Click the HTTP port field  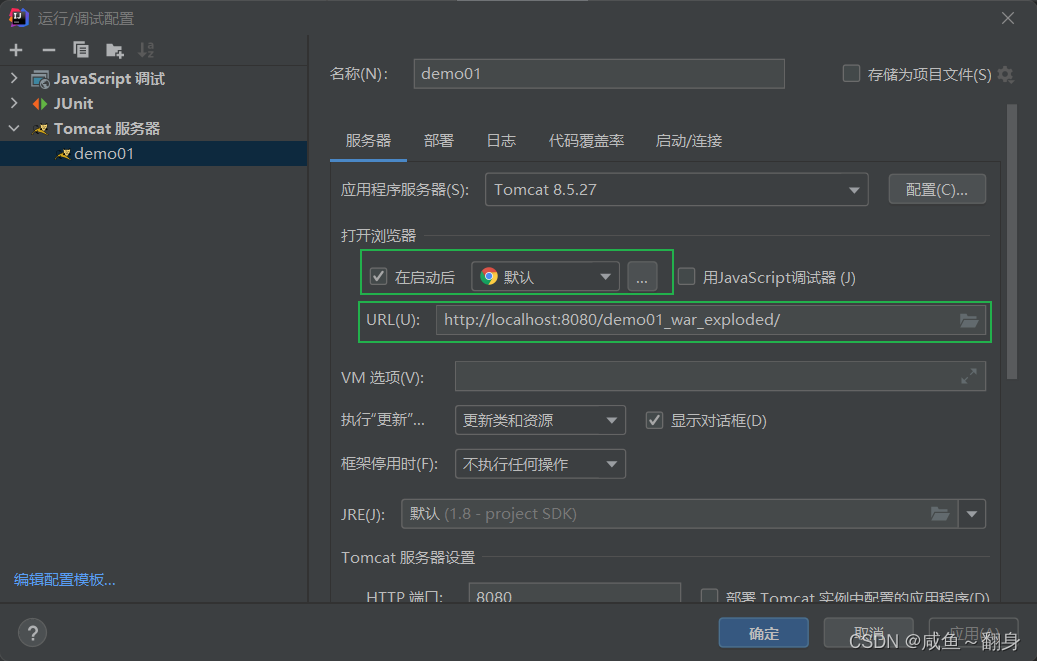click(575, 593)
